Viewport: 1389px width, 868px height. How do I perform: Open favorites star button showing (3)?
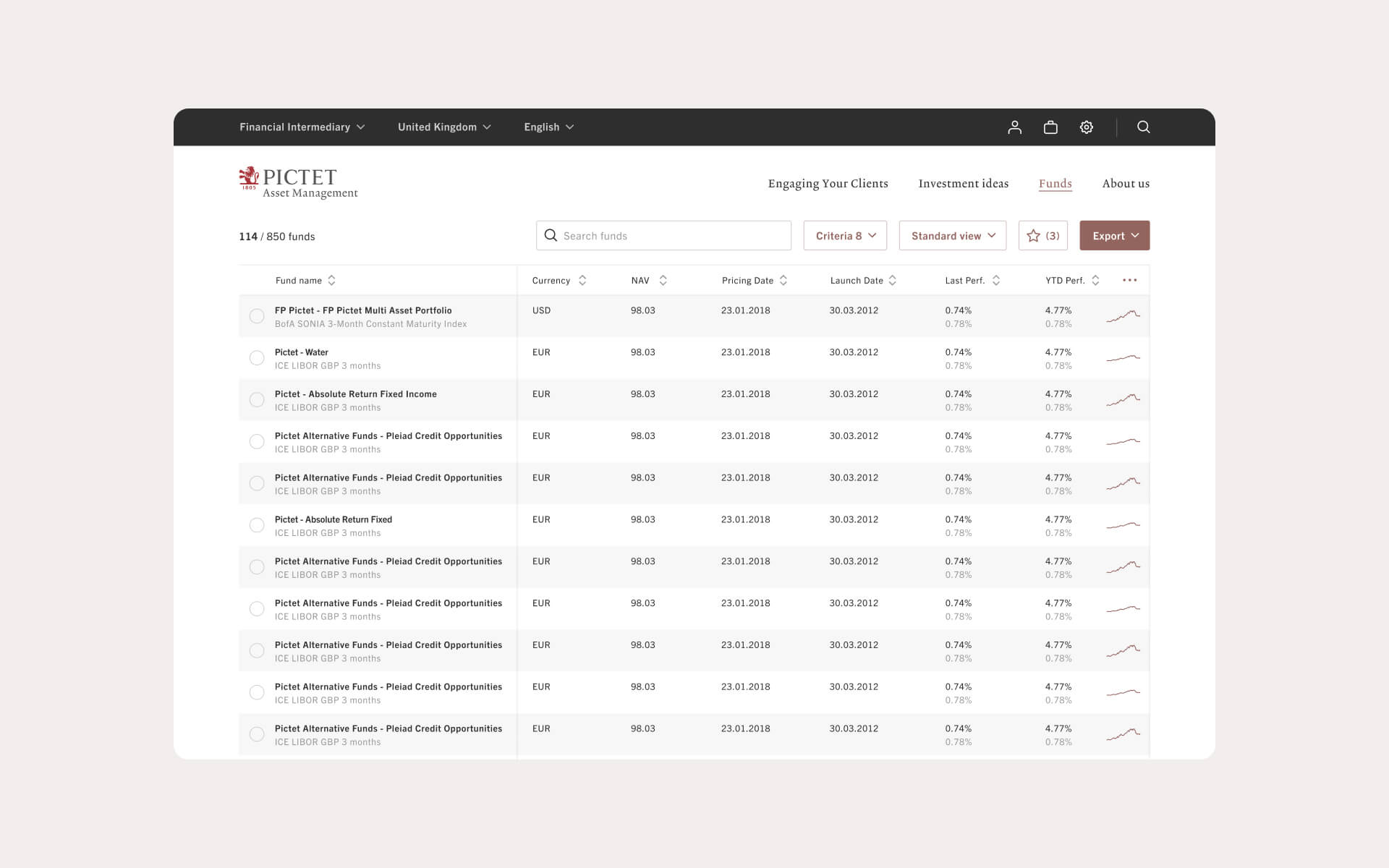click(x=1042, y=236)
